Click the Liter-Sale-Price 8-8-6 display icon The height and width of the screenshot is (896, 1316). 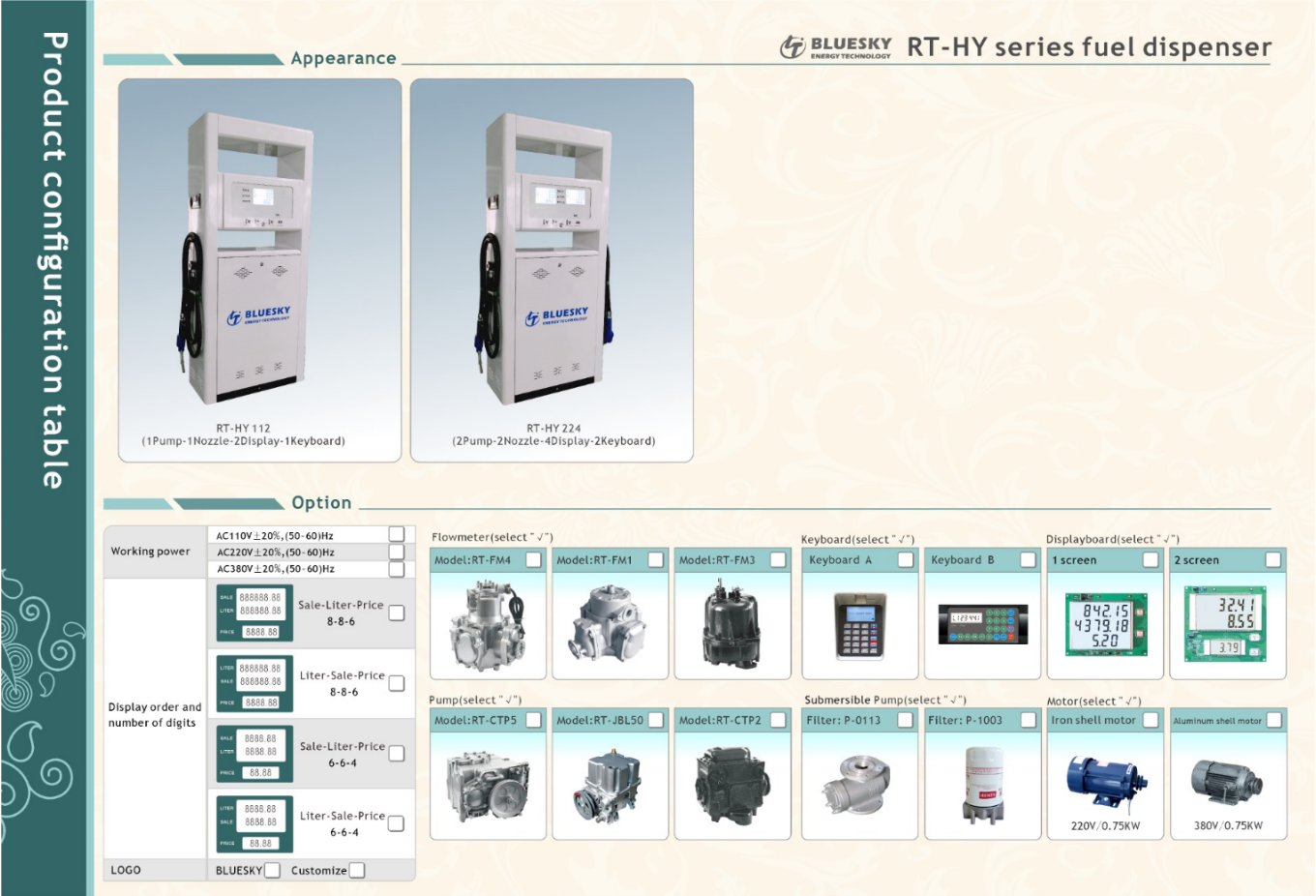(254, 683)
